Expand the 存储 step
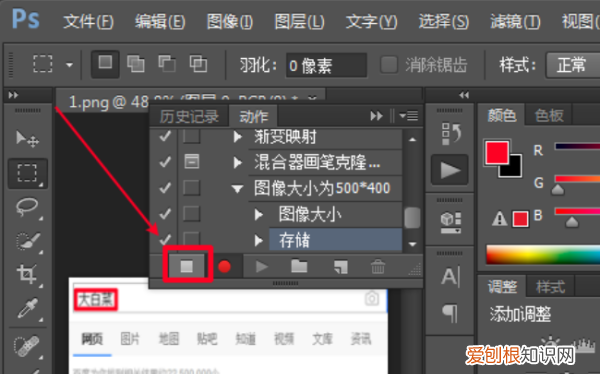Viewport: 600px width, 374px height. coord(259,241)
